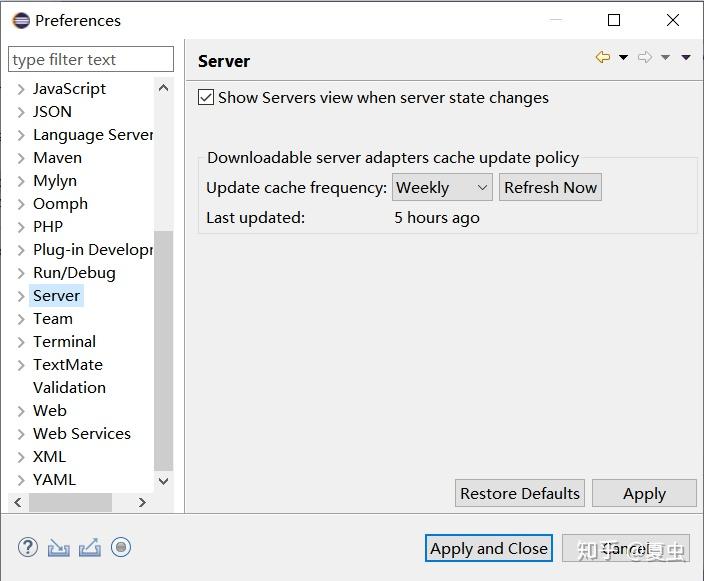704x581 pixels.
Task: Click Apply and Close
Action: (488, 548)
